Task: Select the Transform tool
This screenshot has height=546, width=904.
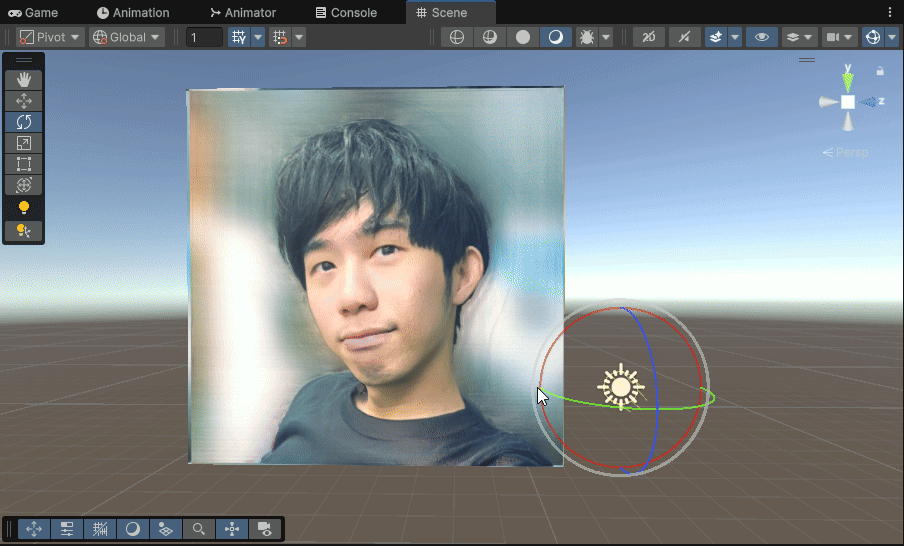Action: point(24,185)
